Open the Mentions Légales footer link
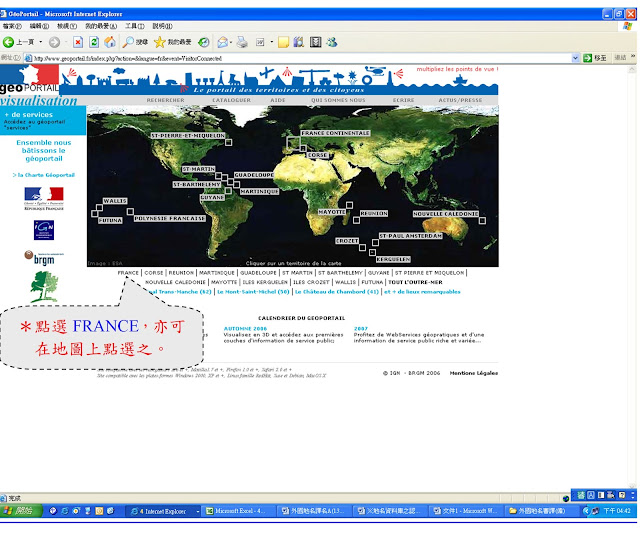This screenshot has height=533, width=640. click(473, 373)
